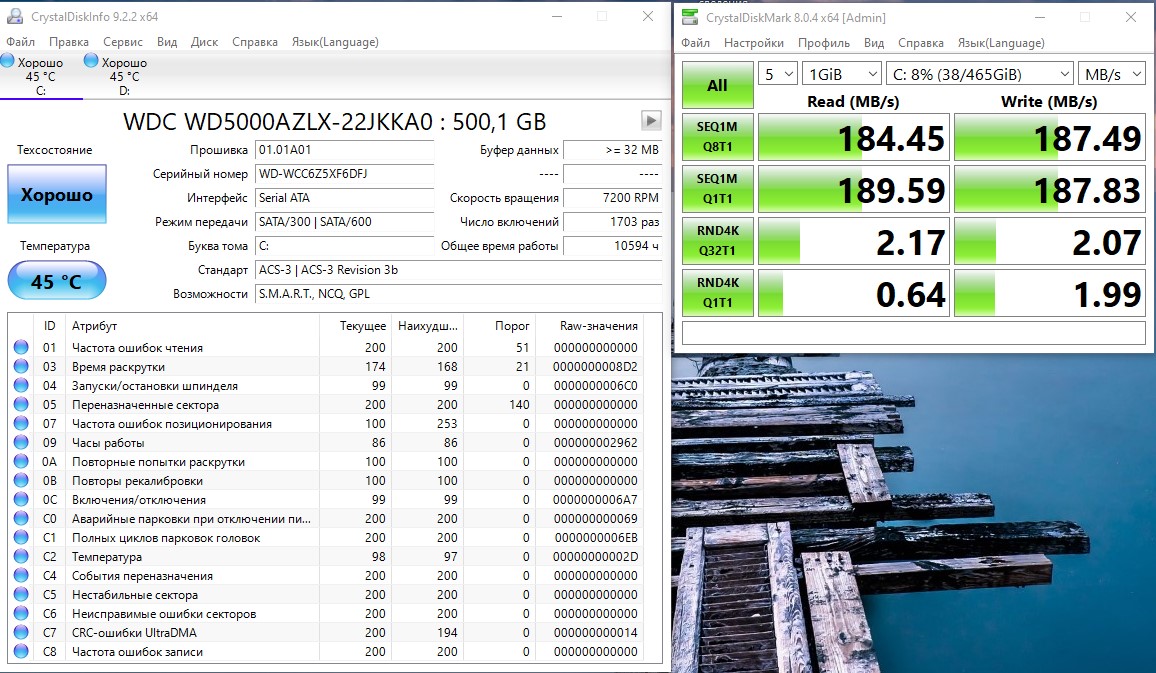Open the test count dropdown showing 5
This screenshot has height=673, width=1156.
point(778,74)
